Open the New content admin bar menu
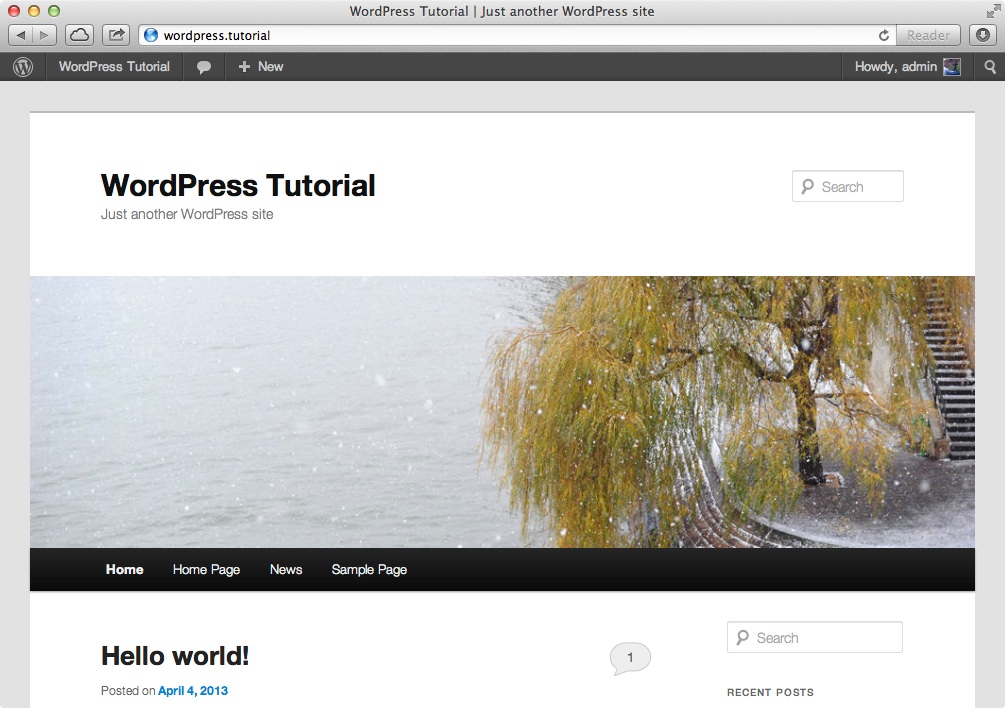 click(x=261, y=67)
